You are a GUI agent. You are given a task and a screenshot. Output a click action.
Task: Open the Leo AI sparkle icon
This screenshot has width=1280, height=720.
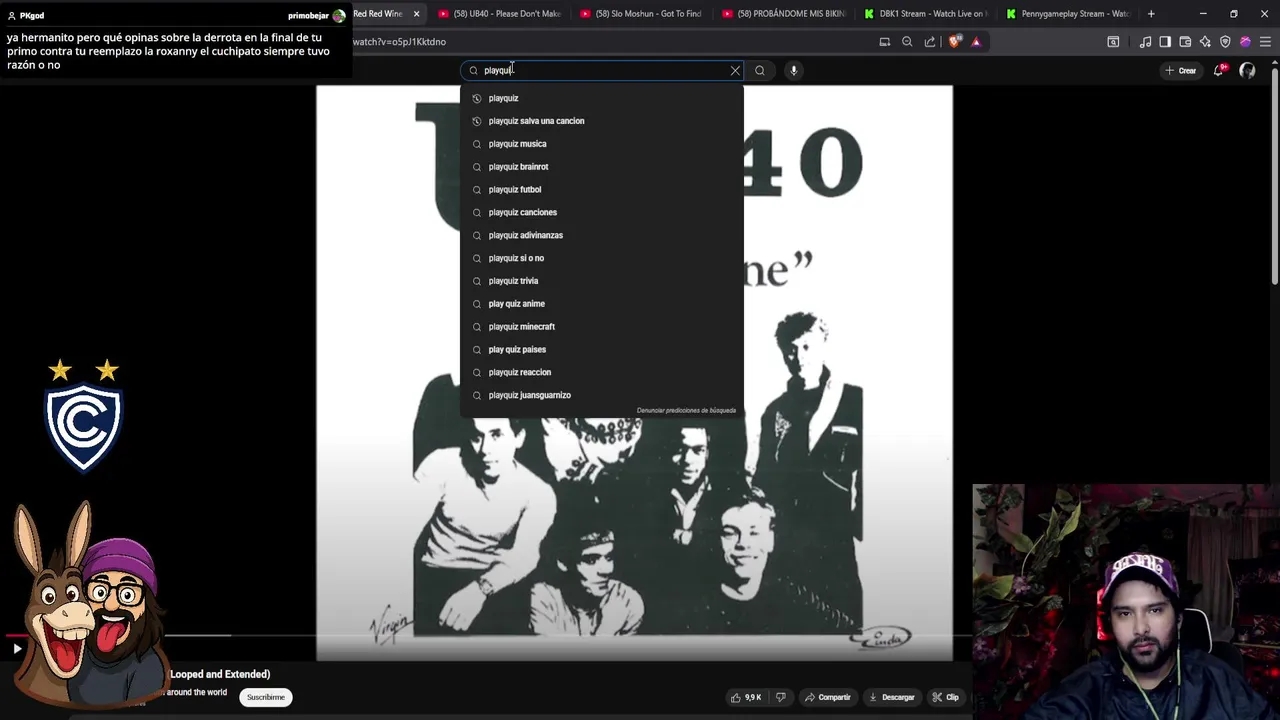point(1205,42)
